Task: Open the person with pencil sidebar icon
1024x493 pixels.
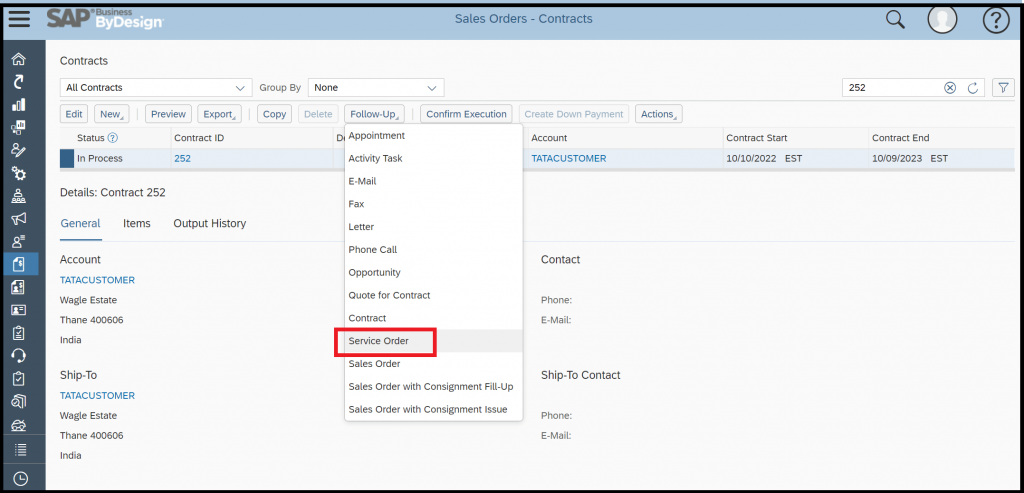Action: [x=19, y=150]
